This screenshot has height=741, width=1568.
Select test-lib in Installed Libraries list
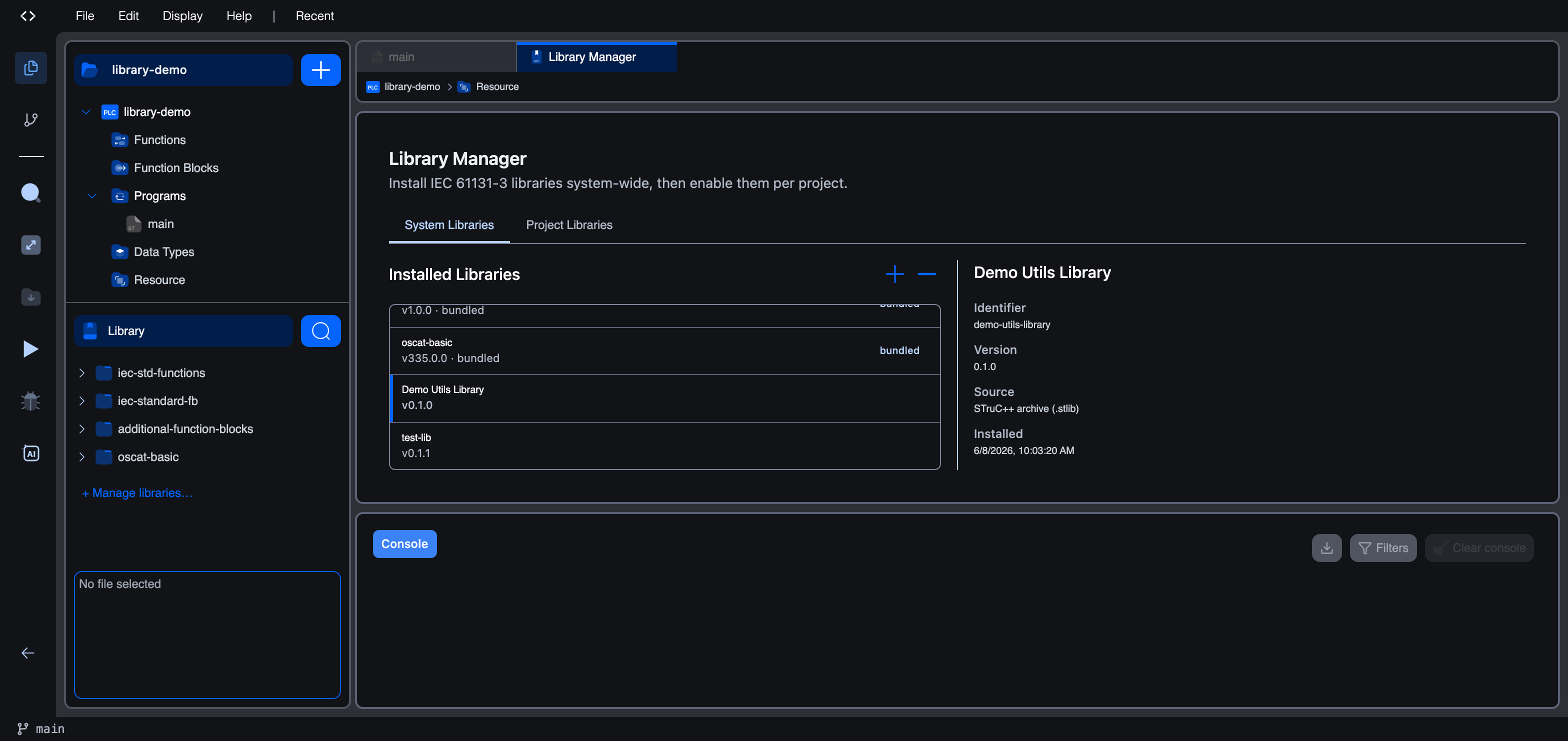pyautogui.click(x=664, y=445)
